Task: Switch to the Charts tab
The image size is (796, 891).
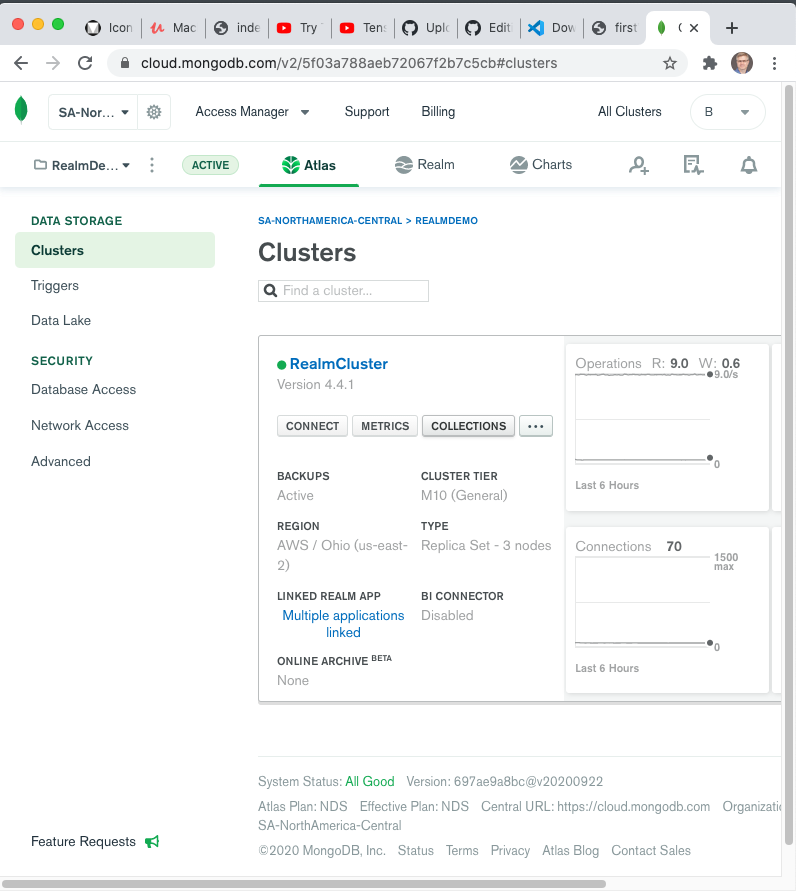Action: 541,165
